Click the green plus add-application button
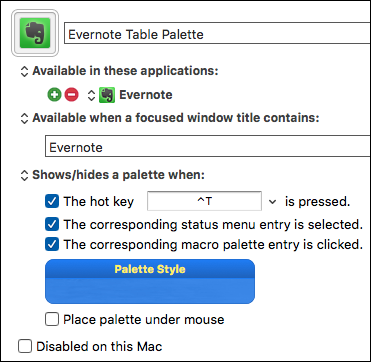Image resolution: width=371 pixels, height=362 pixels. pos(54,95)
